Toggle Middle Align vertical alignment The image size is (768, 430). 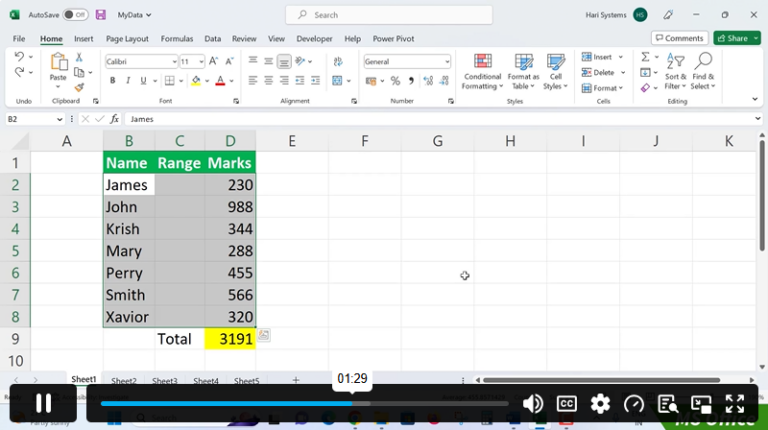[x=268, y=61]
